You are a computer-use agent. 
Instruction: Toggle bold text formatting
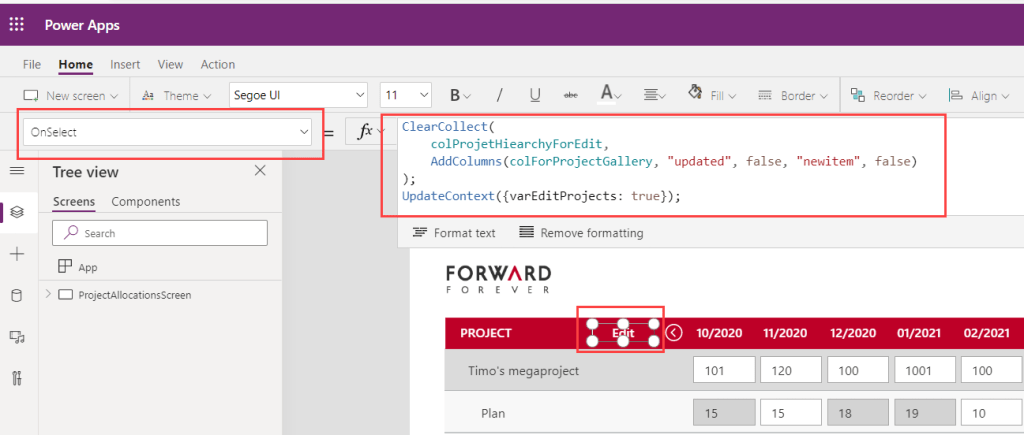455,96
